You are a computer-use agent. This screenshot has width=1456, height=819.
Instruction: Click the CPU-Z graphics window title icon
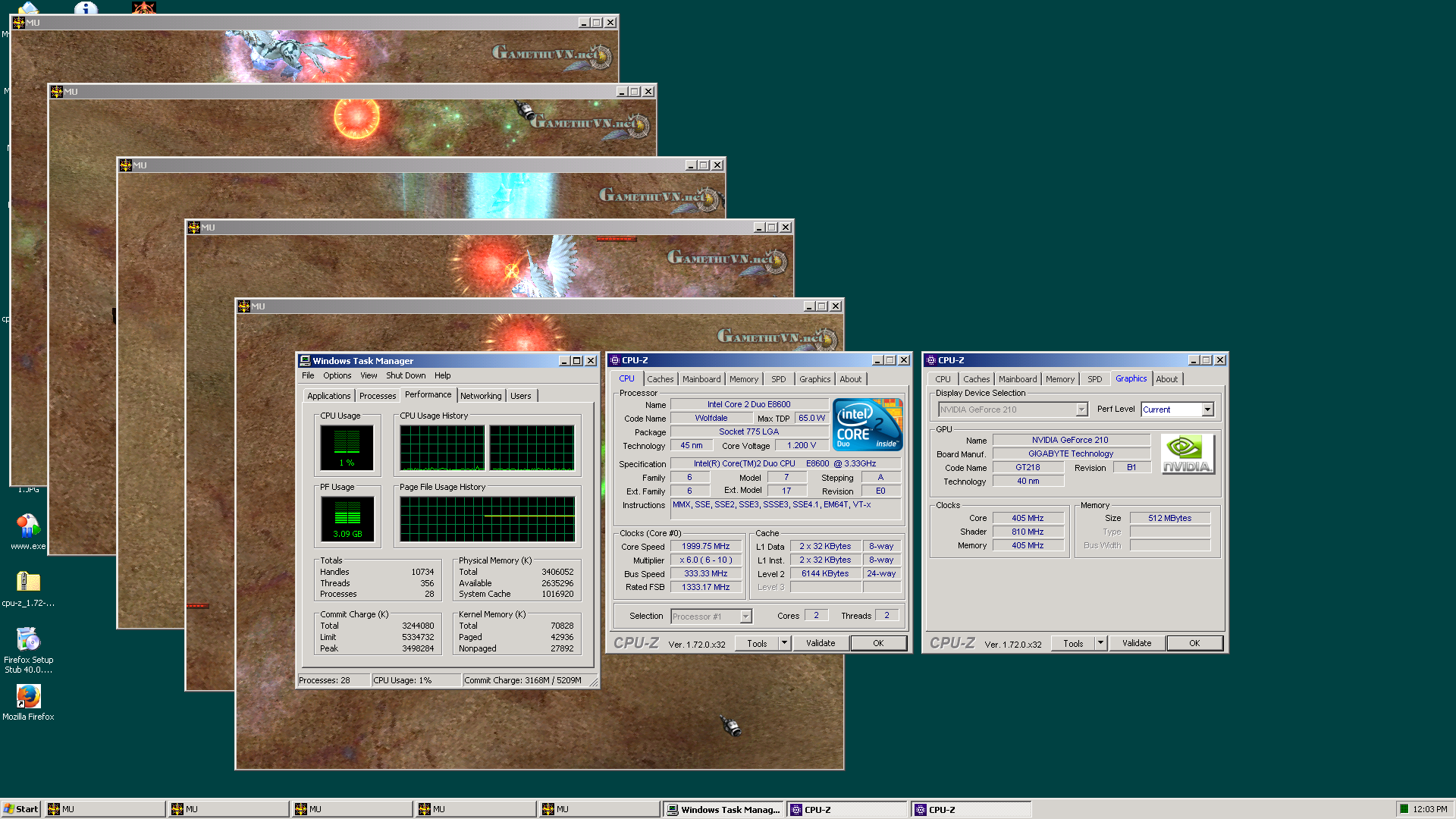(931, 360)
